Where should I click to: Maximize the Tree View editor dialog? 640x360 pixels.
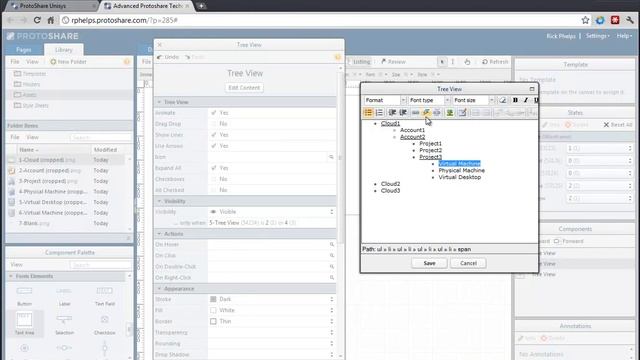pos(532,89)
